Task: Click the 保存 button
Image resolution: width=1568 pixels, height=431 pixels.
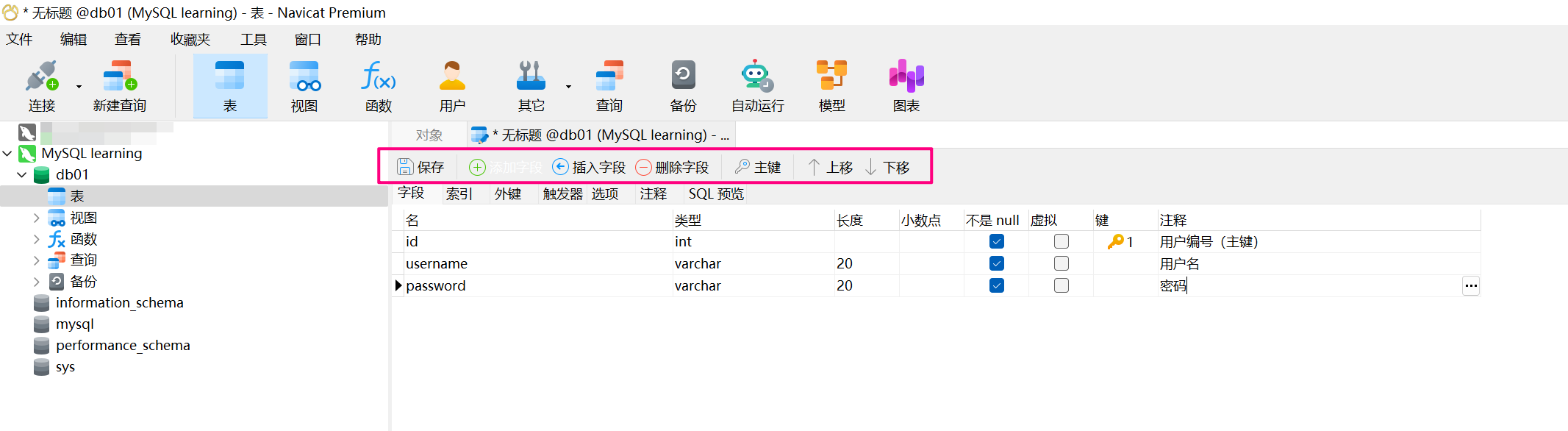Action: [x=421, y=168]
